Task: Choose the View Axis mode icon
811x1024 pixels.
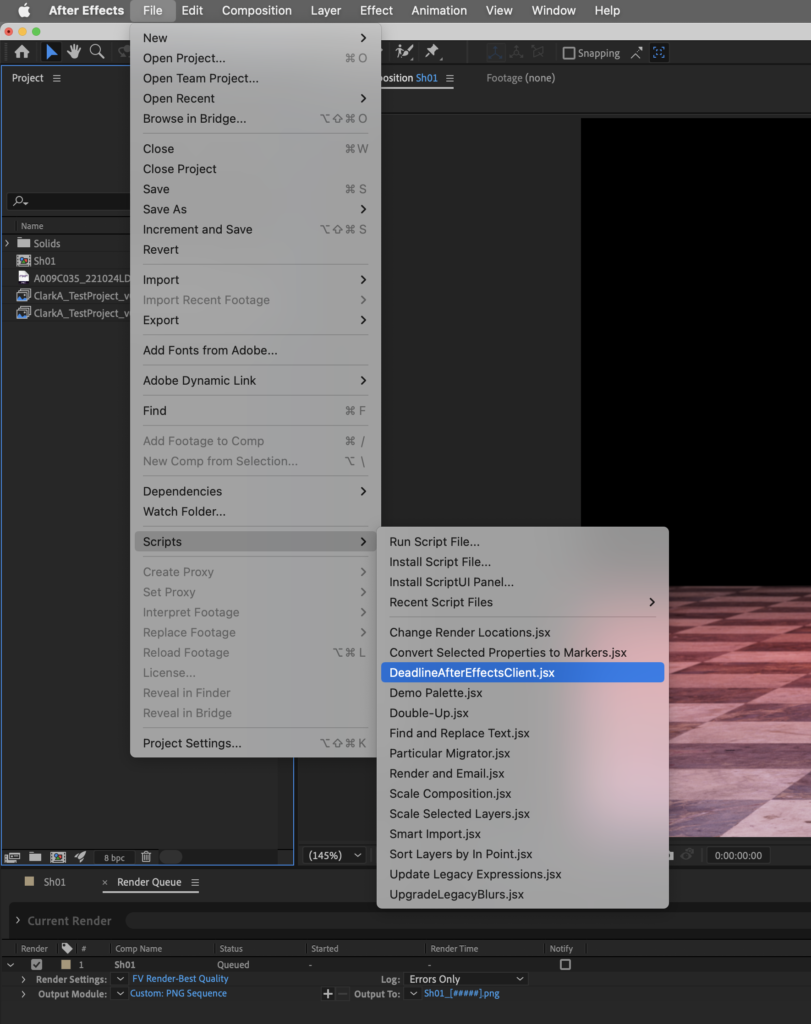Action: [537, 52]
